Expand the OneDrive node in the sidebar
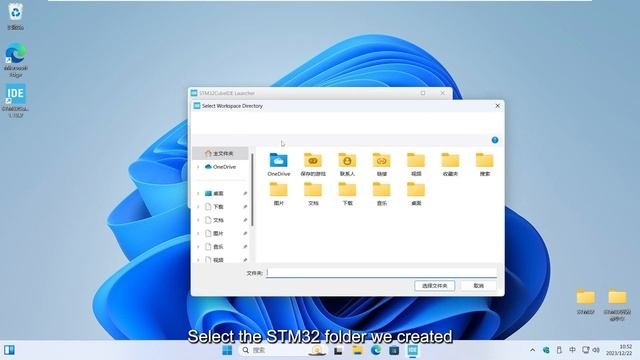This screenshot has width=640, height=360. tap(198, 167)
